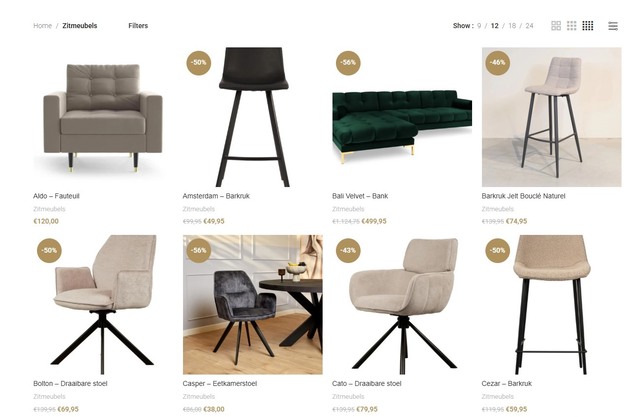The height and width of the screenshot is (417, 625).
Task: Click the -56% badge on Bali Velvet sofa
Action: point(348,63)
